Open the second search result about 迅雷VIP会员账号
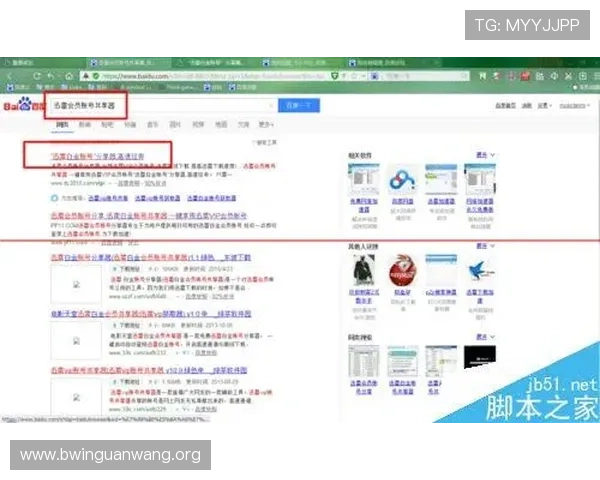Screen dimensions: 600x480 (x=149, y=216)
